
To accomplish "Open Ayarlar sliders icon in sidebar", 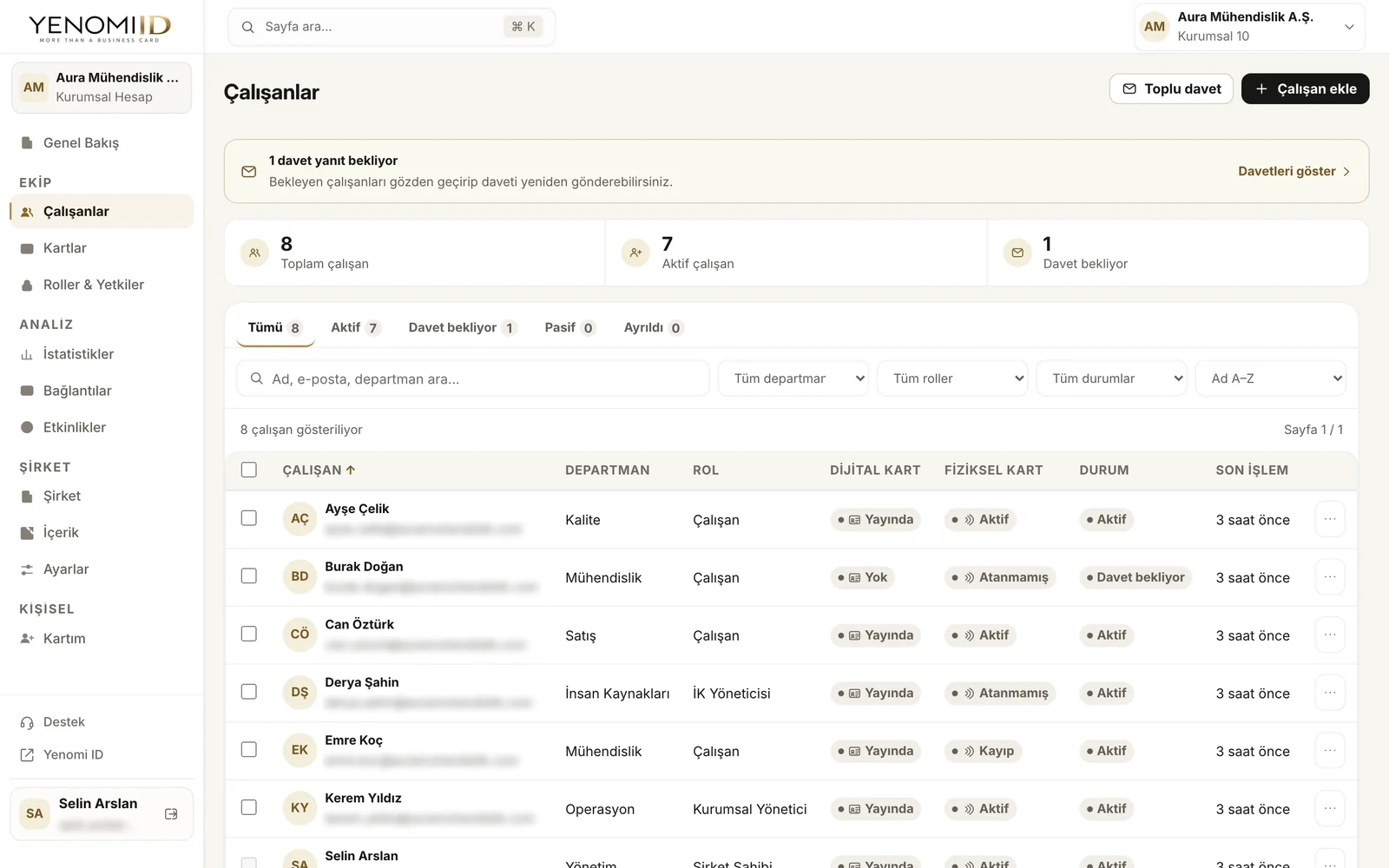I will (x=27, y=569).
